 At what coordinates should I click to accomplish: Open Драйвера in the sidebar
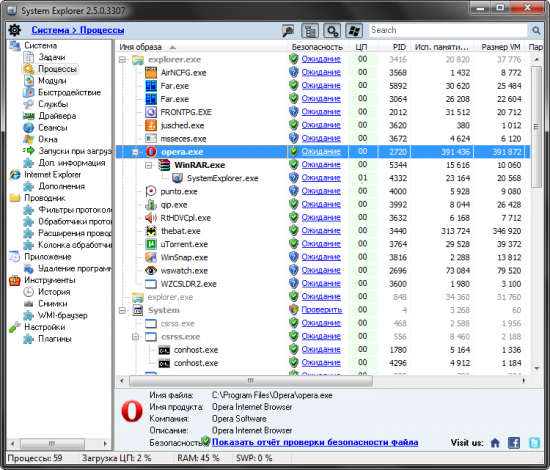[57, 116]
